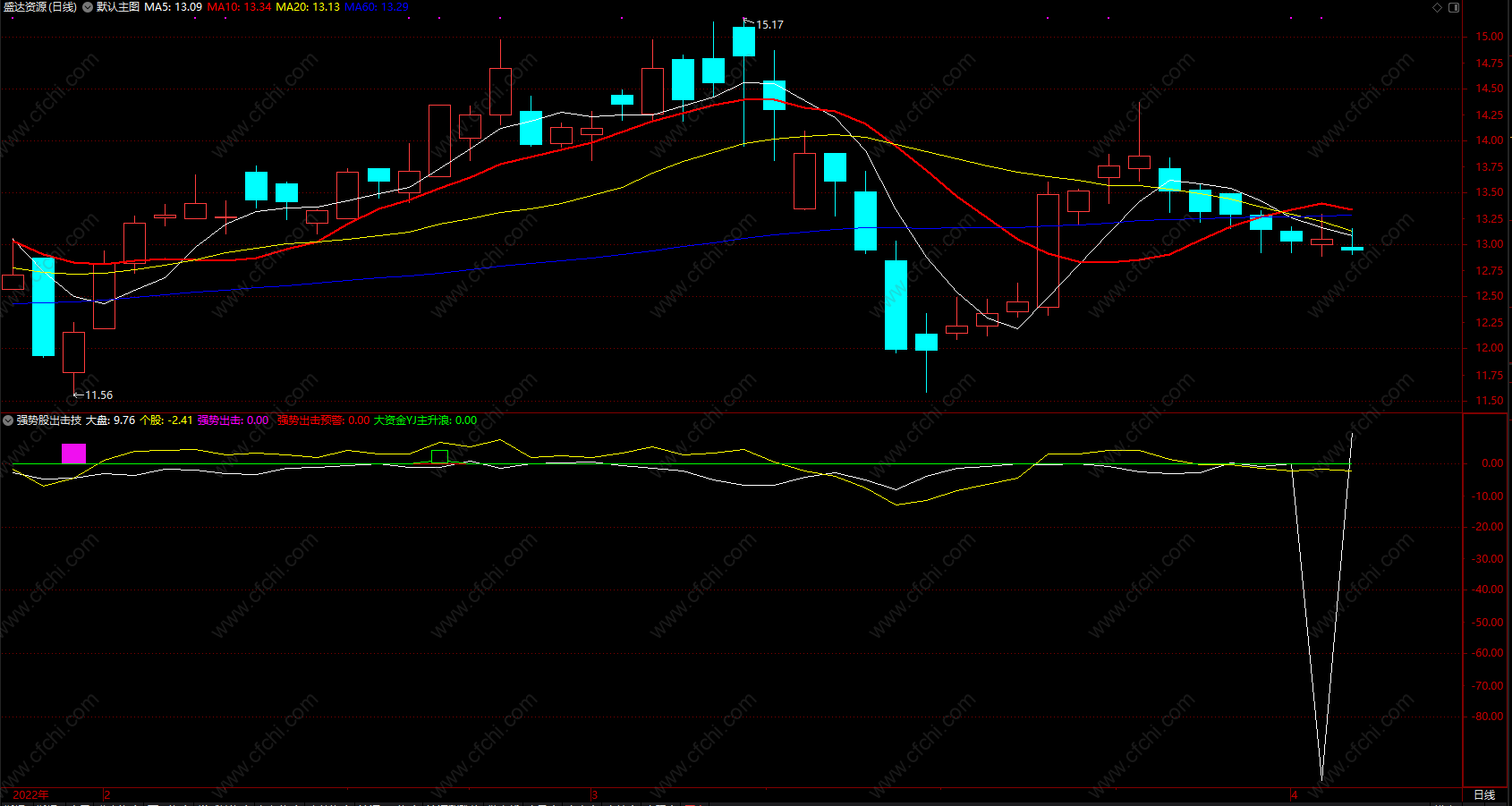Click the month 4 marker on time axis

pos(1294,794)
